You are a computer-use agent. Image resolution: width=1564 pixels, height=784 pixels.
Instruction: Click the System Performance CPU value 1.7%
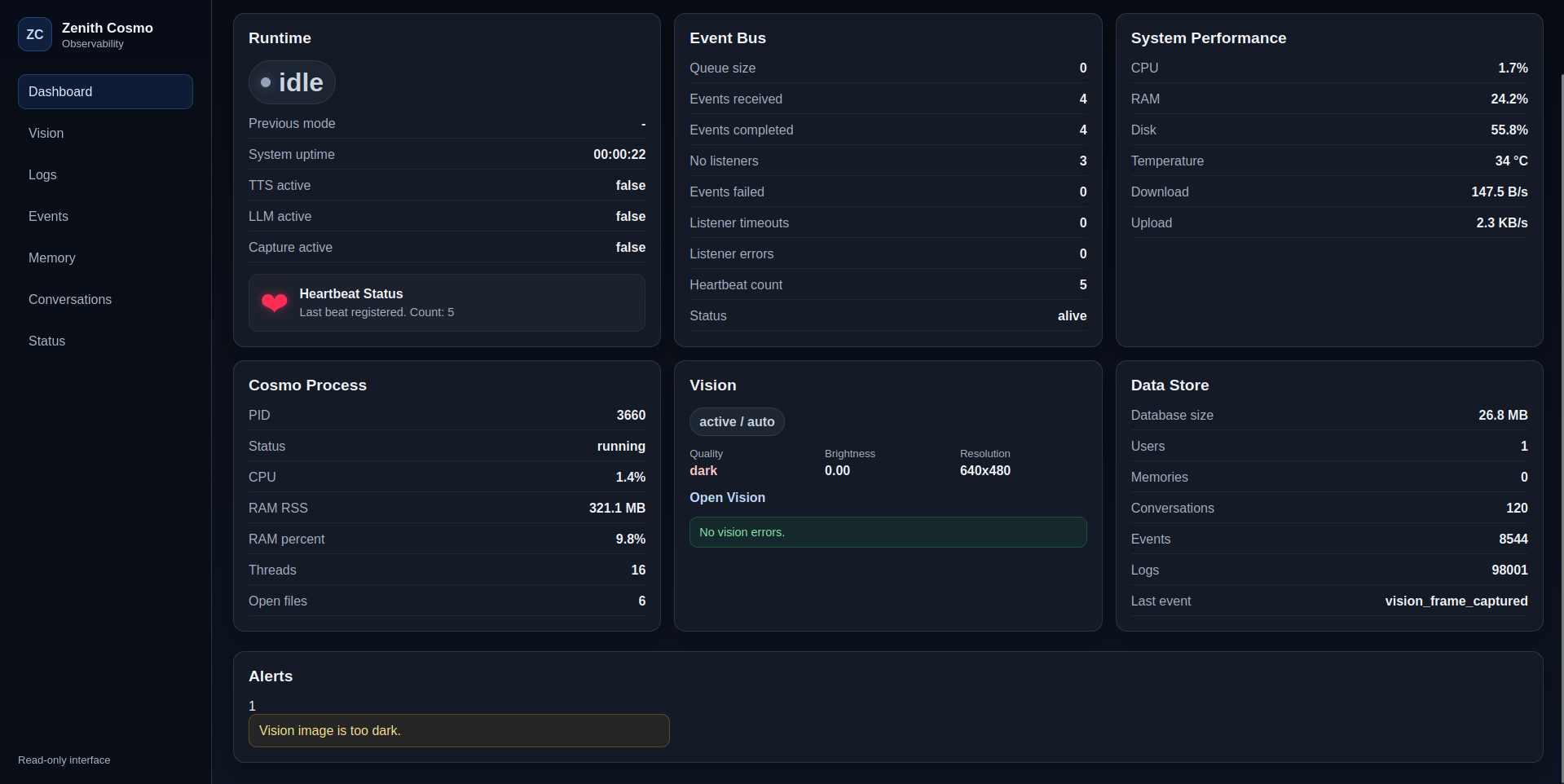pyautogui.click(x=1513, y=68)
